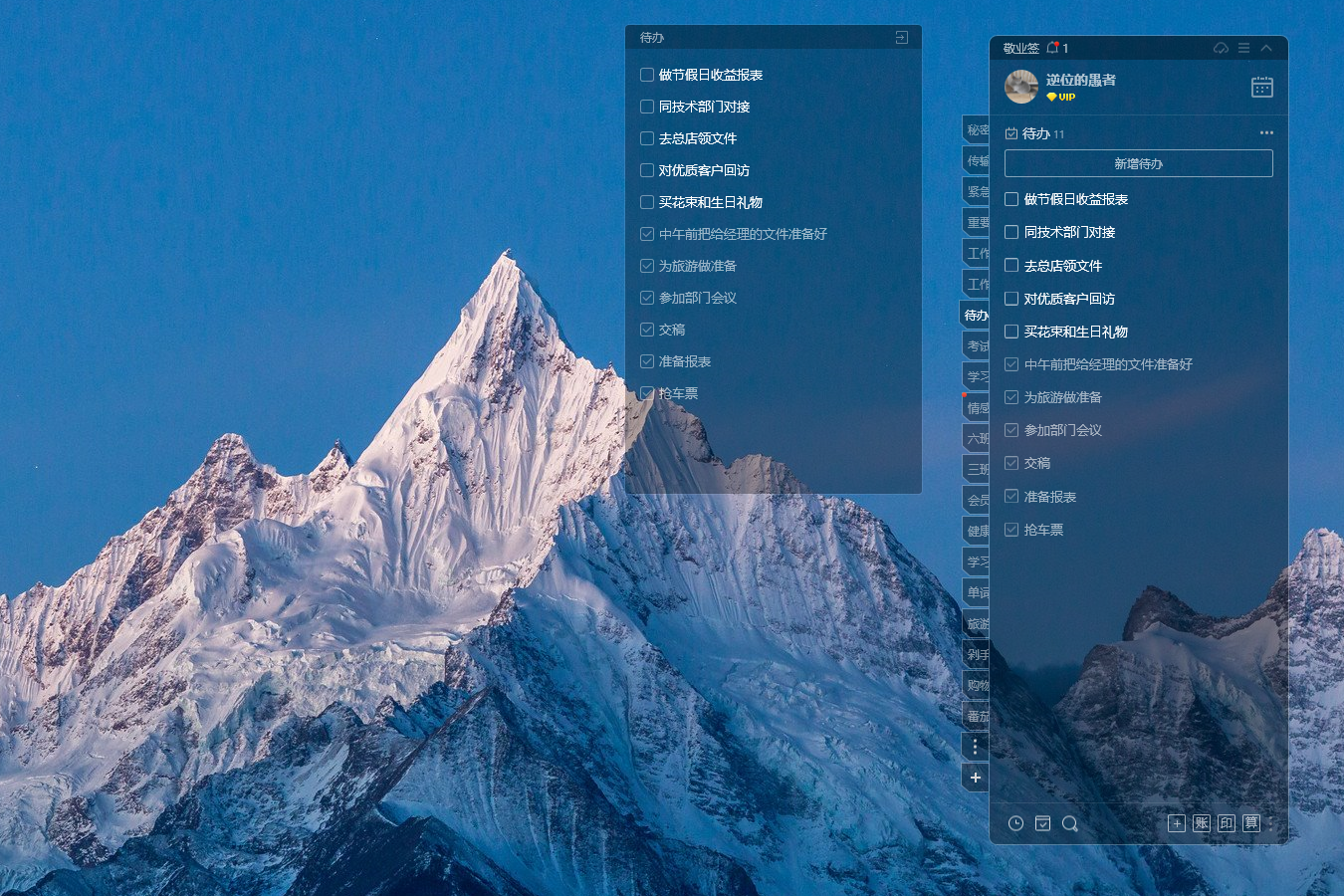Image resolution: width=1344 pixels, height=896 pixels.
Task: Open the hamburger menu in the title bar
Action: tap(1243, 48)
